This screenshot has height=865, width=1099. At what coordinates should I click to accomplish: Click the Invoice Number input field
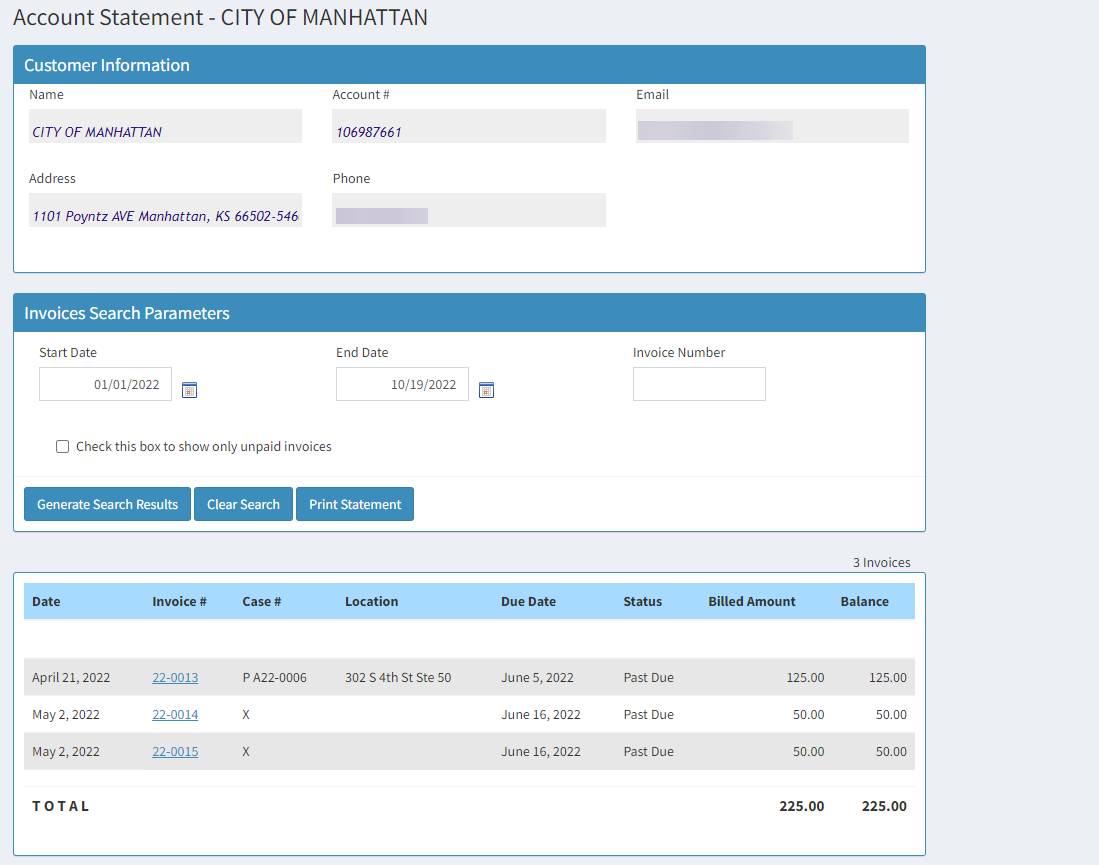coord(699,384)
